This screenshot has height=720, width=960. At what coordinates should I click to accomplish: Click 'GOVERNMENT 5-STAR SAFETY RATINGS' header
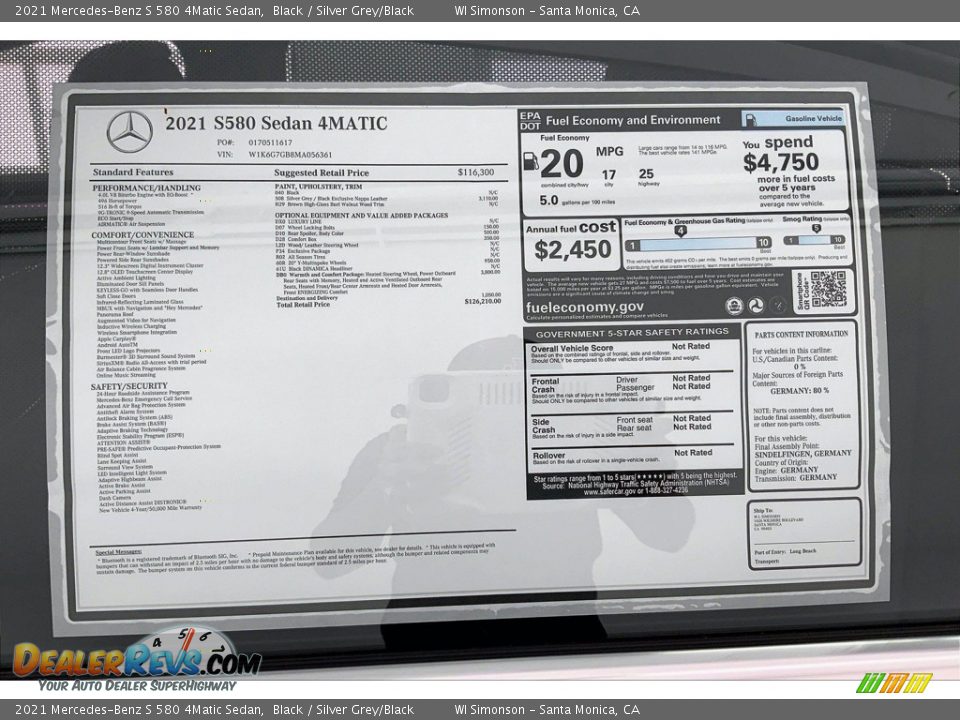click(632, 332)
